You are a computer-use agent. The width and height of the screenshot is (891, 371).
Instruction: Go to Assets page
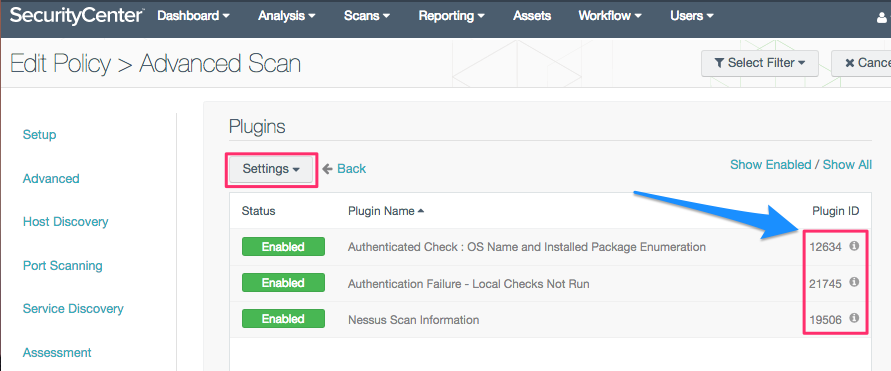click(532, 16)
